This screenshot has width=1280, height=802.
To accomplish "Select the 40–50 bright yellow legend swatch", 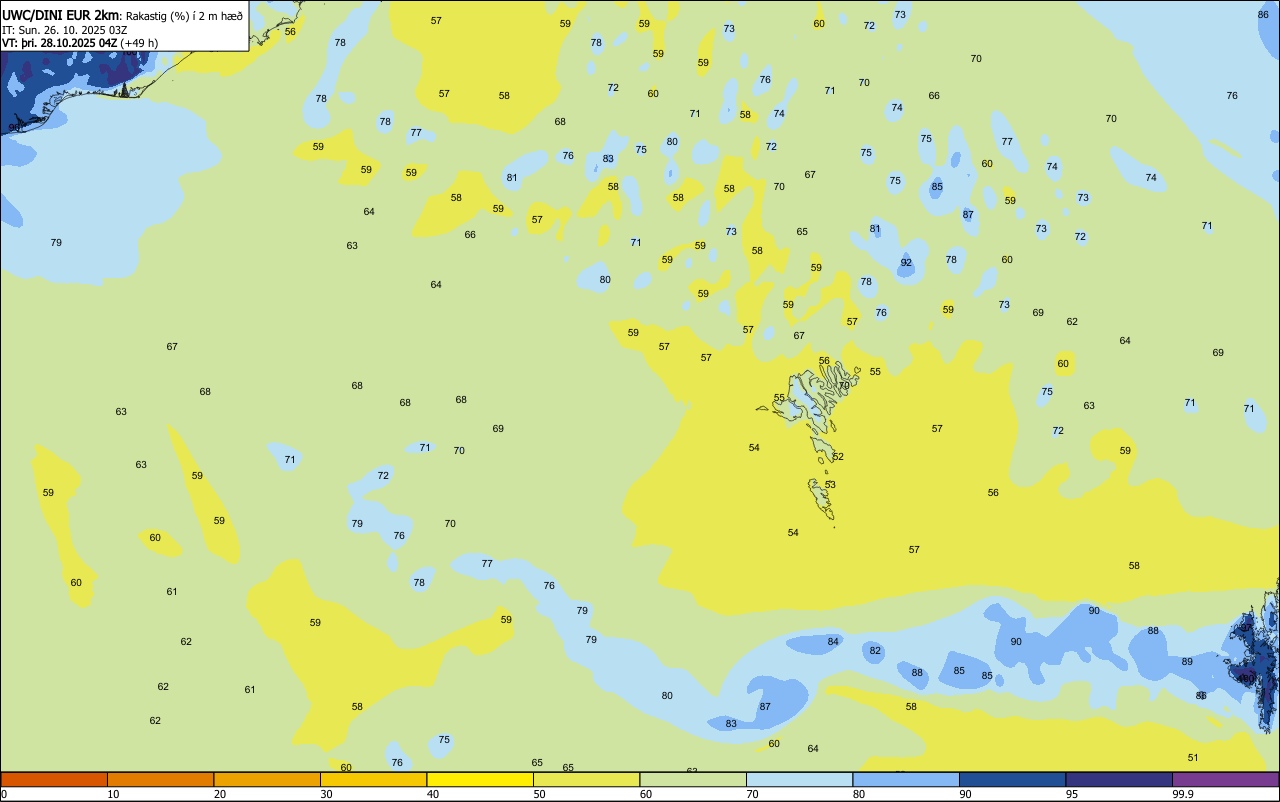I will coord(480,779).
